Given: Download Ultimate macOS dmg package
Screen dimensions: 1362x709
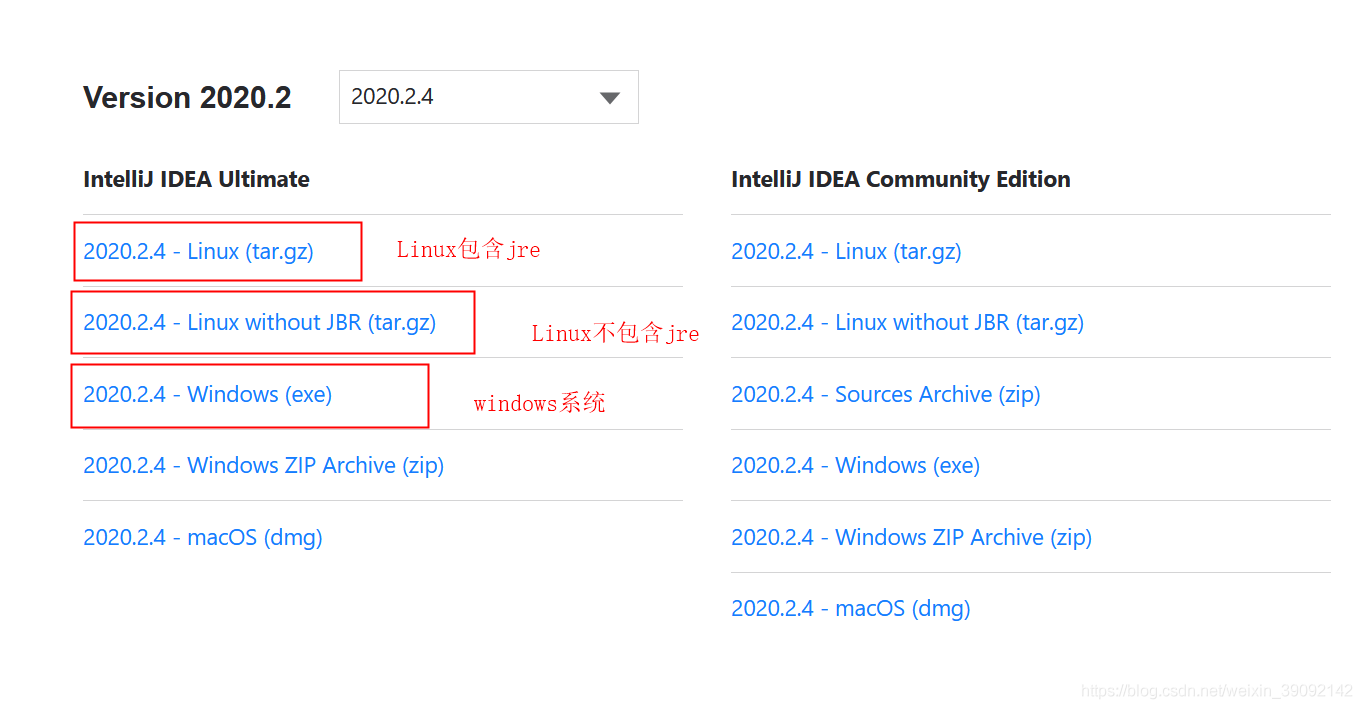Looking at the screenshot, I should [202, 537].
